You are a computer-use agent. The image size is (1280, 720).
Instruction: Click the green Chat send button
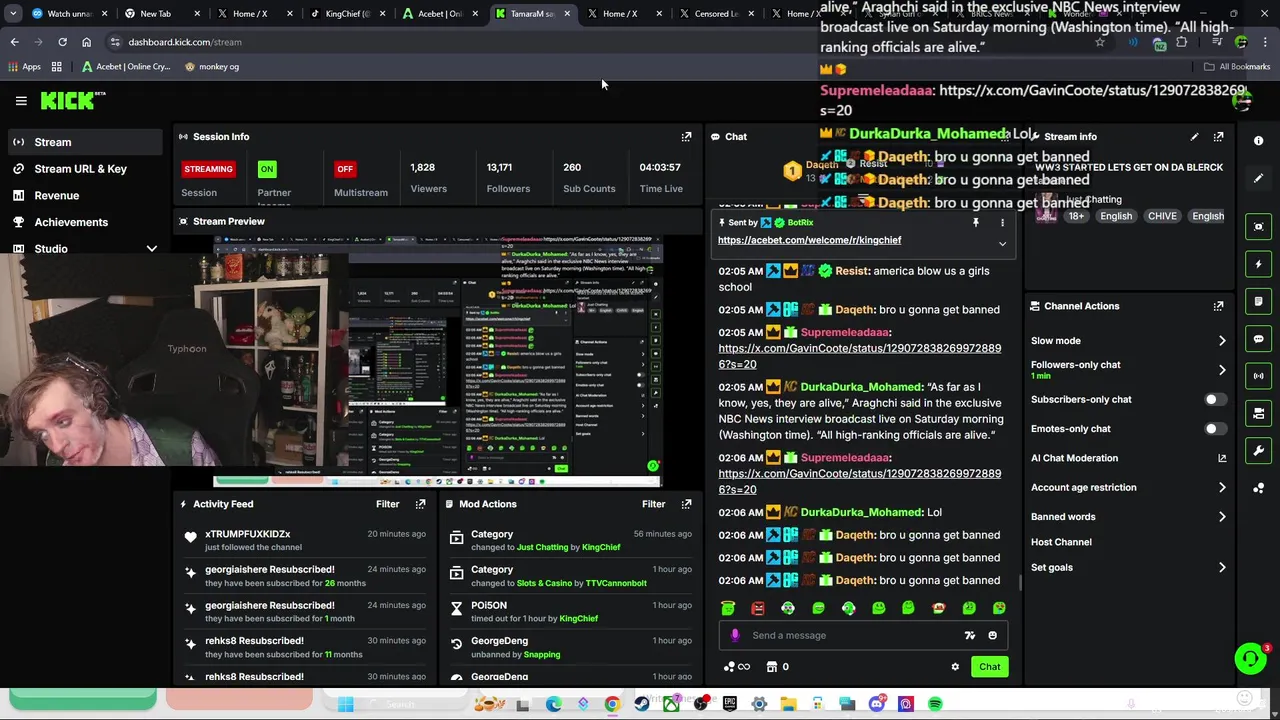[989, 667]
